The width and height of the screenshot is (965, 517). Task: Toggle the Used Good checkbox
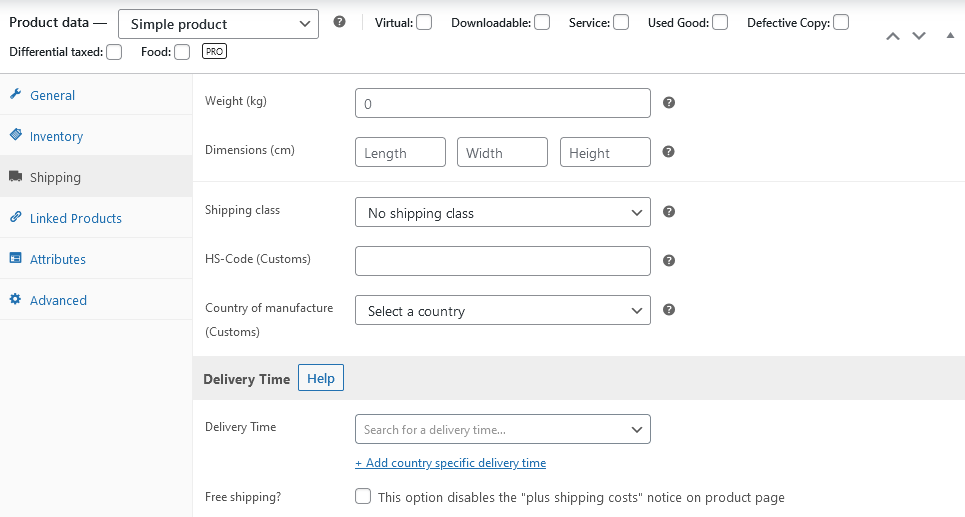tap(720, 23)
